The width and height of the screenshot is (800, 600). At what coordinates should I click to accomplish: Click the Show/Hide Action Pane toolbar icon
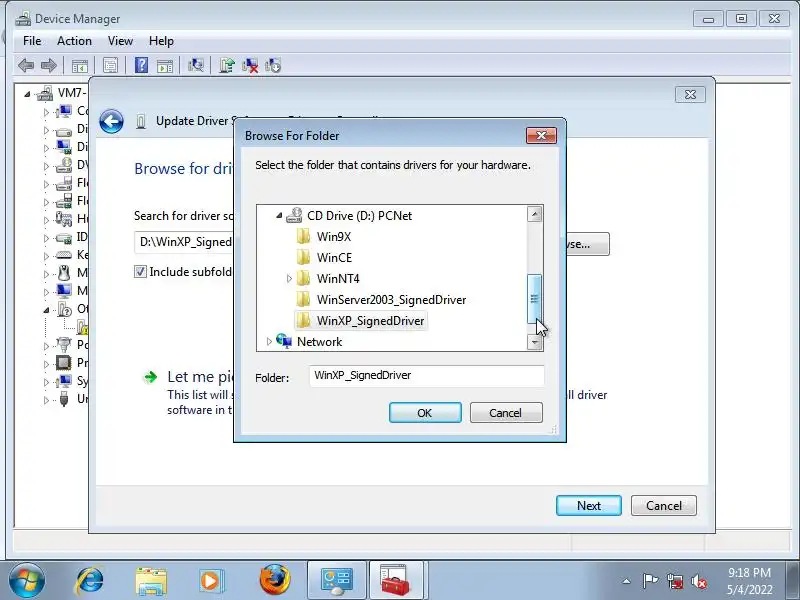(165, 65)
